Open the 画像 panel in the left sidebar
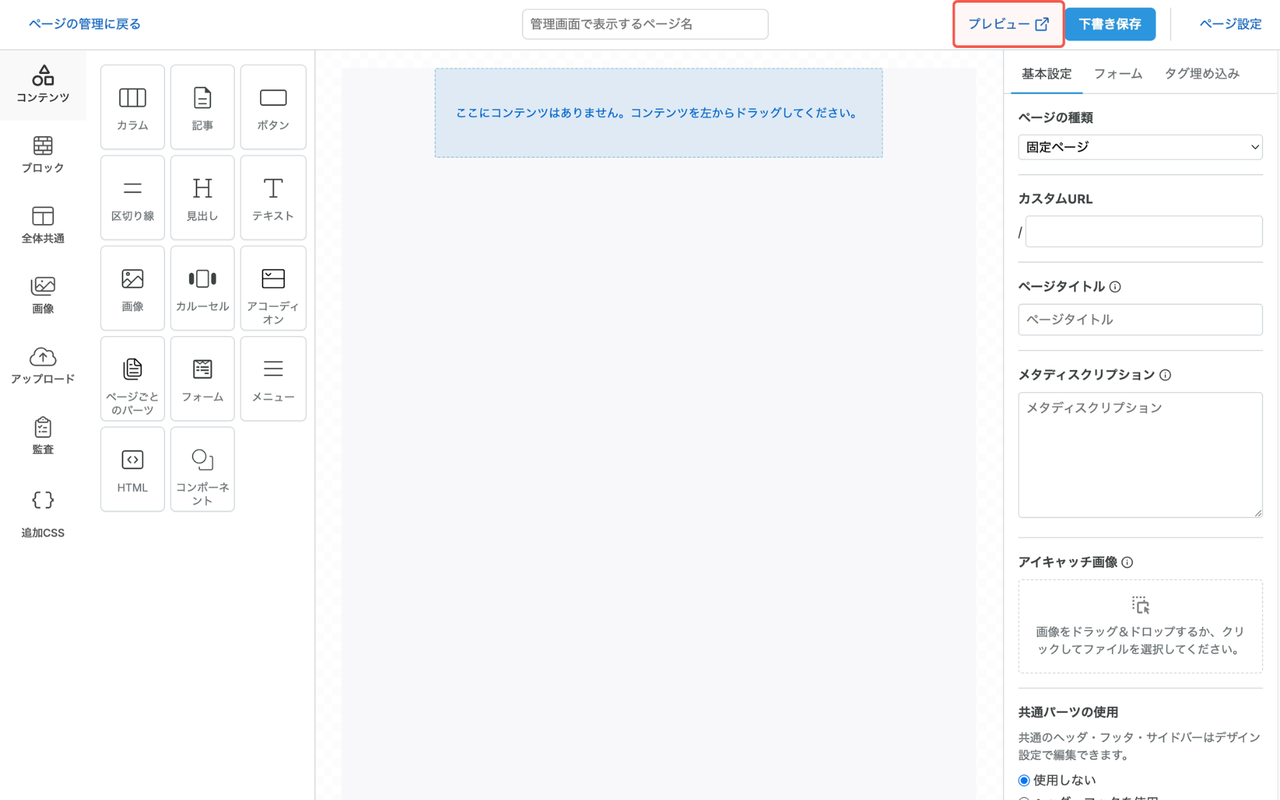 pyautogui.click(x=42, y=293)
